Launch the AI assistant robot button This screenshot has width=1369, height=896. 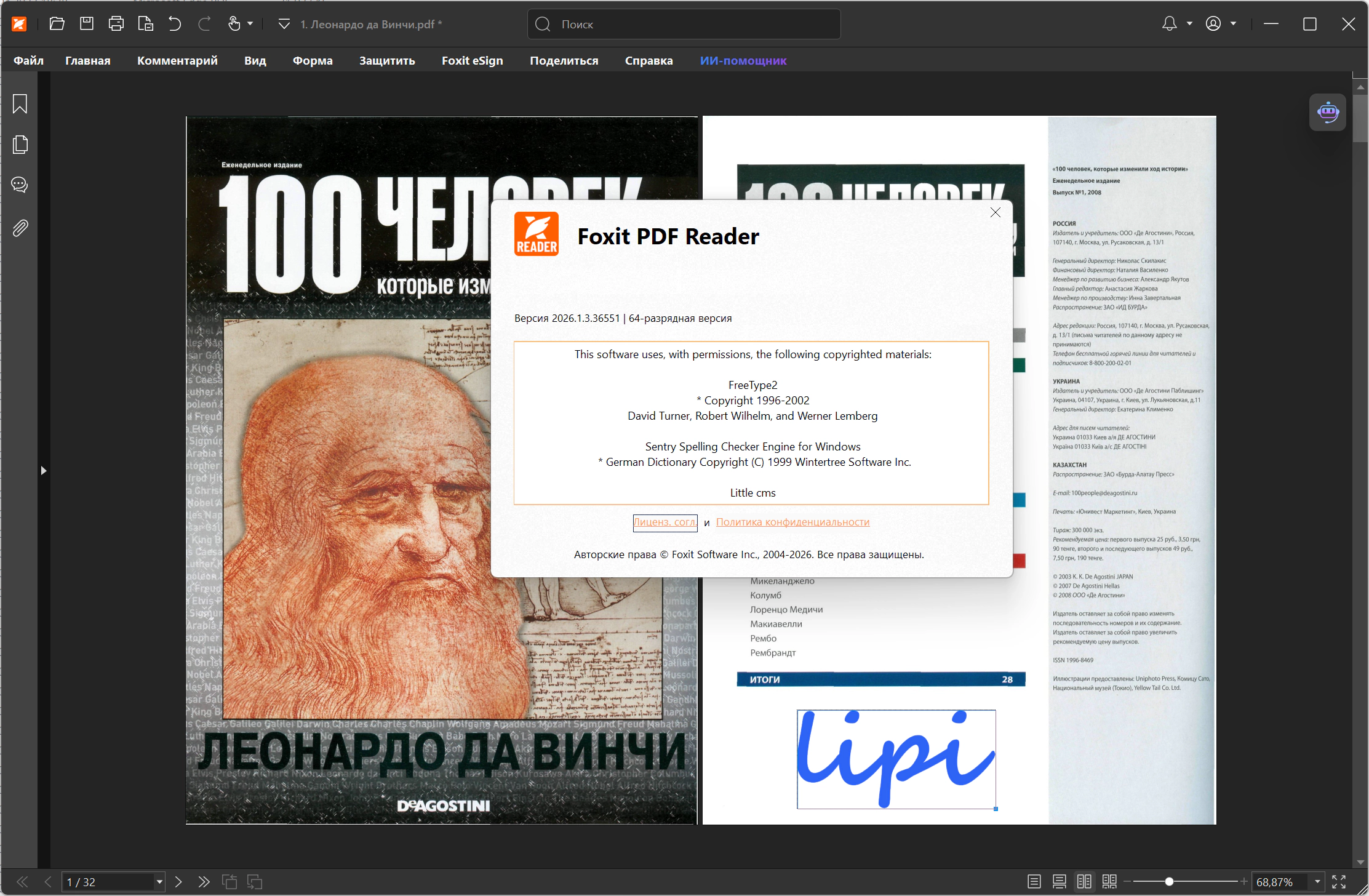[1328, 112]
